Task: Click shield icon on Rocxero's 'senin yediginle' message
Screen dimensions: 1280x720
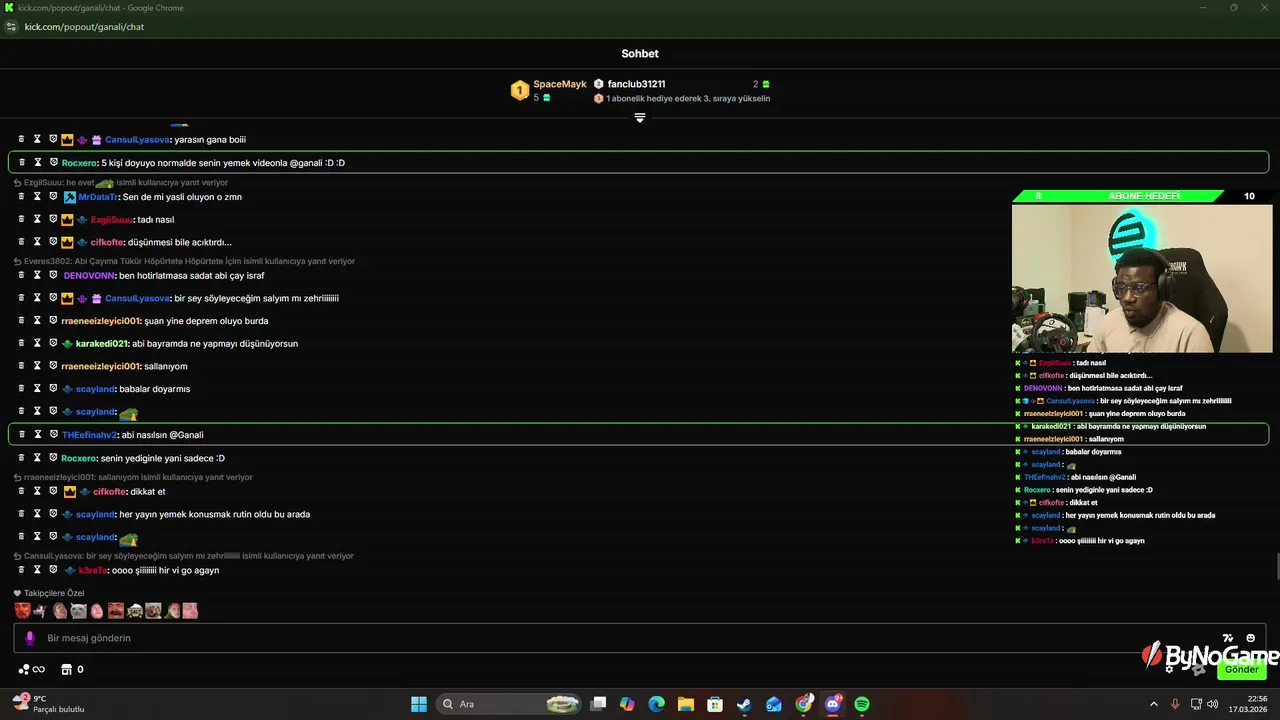Action: [x=54, y=458]
